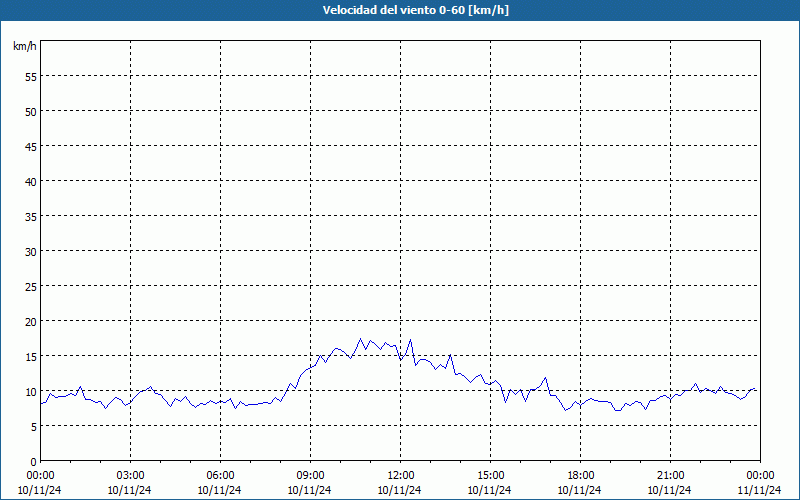Screen dimensions: 800x500
Task: Select the 03:00 time label on the x-axis
Action: click(x=130, y=475)
